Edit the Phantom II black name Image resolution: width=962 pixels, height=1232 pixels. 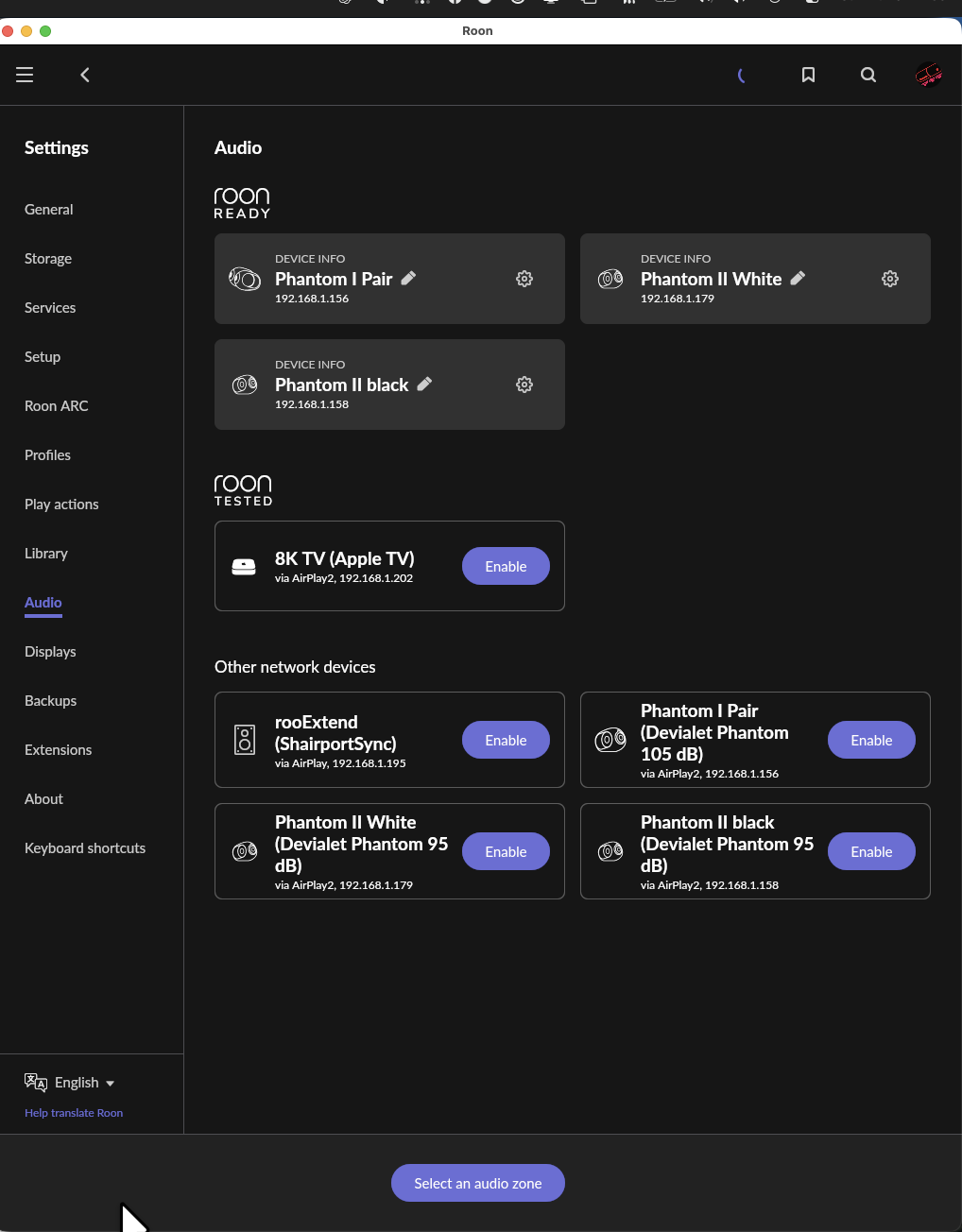(x=424, y=384)
